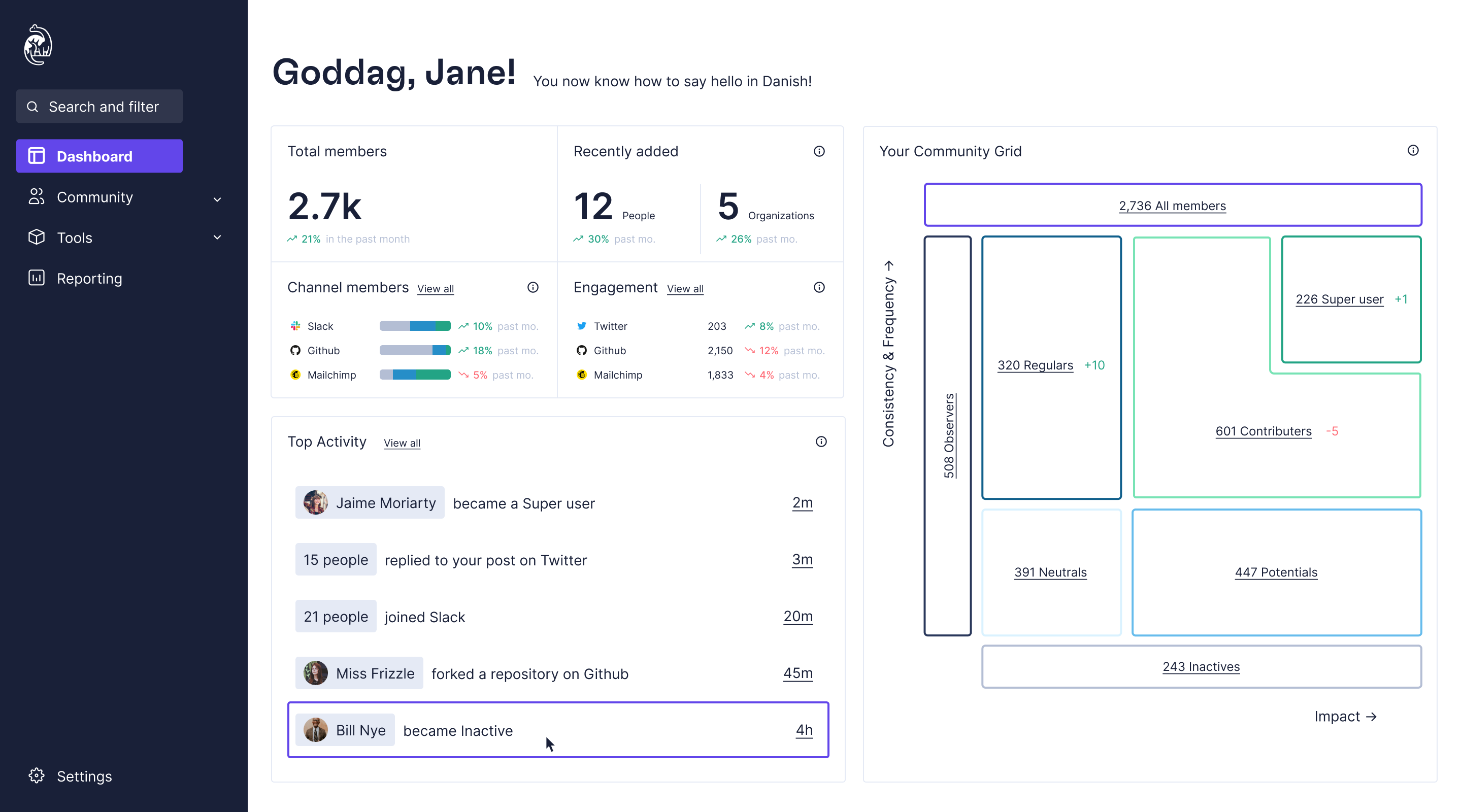Screen dimensions: 1462x812
Task: Click Engagement panel info icon
Action: coord(818,287)
